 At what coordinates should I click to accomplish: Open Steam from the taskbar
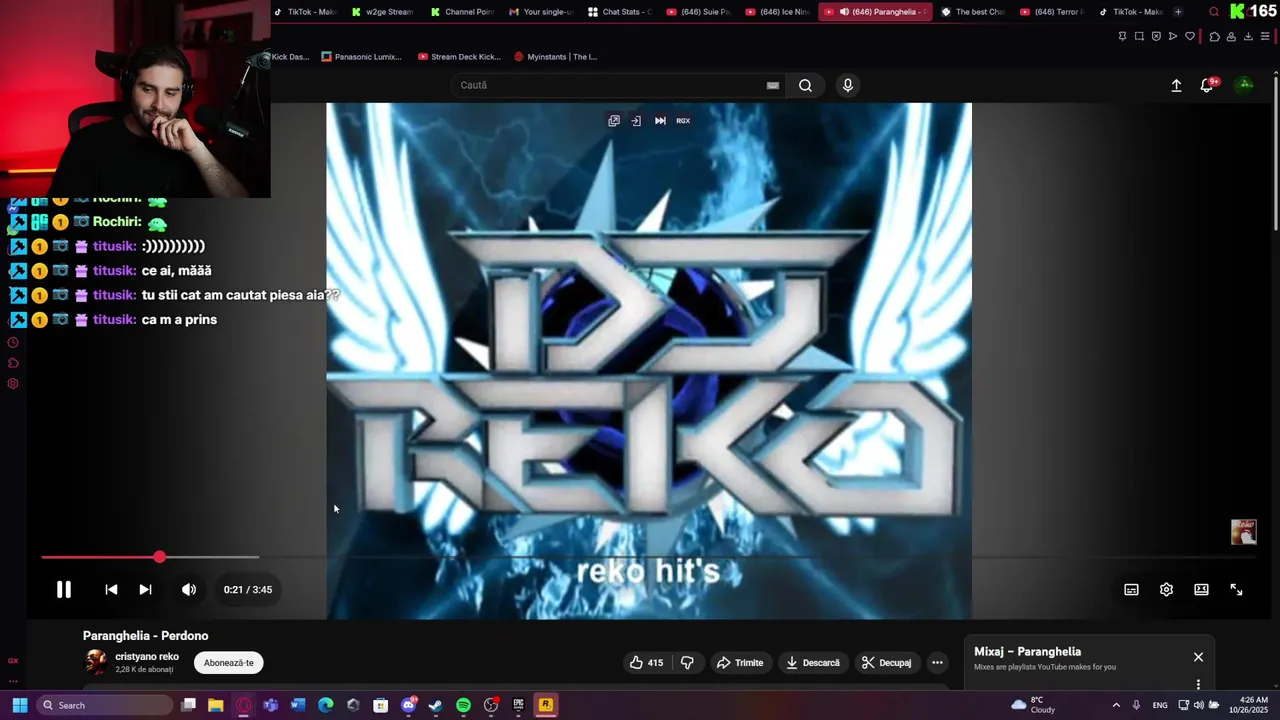pos(435,705)
